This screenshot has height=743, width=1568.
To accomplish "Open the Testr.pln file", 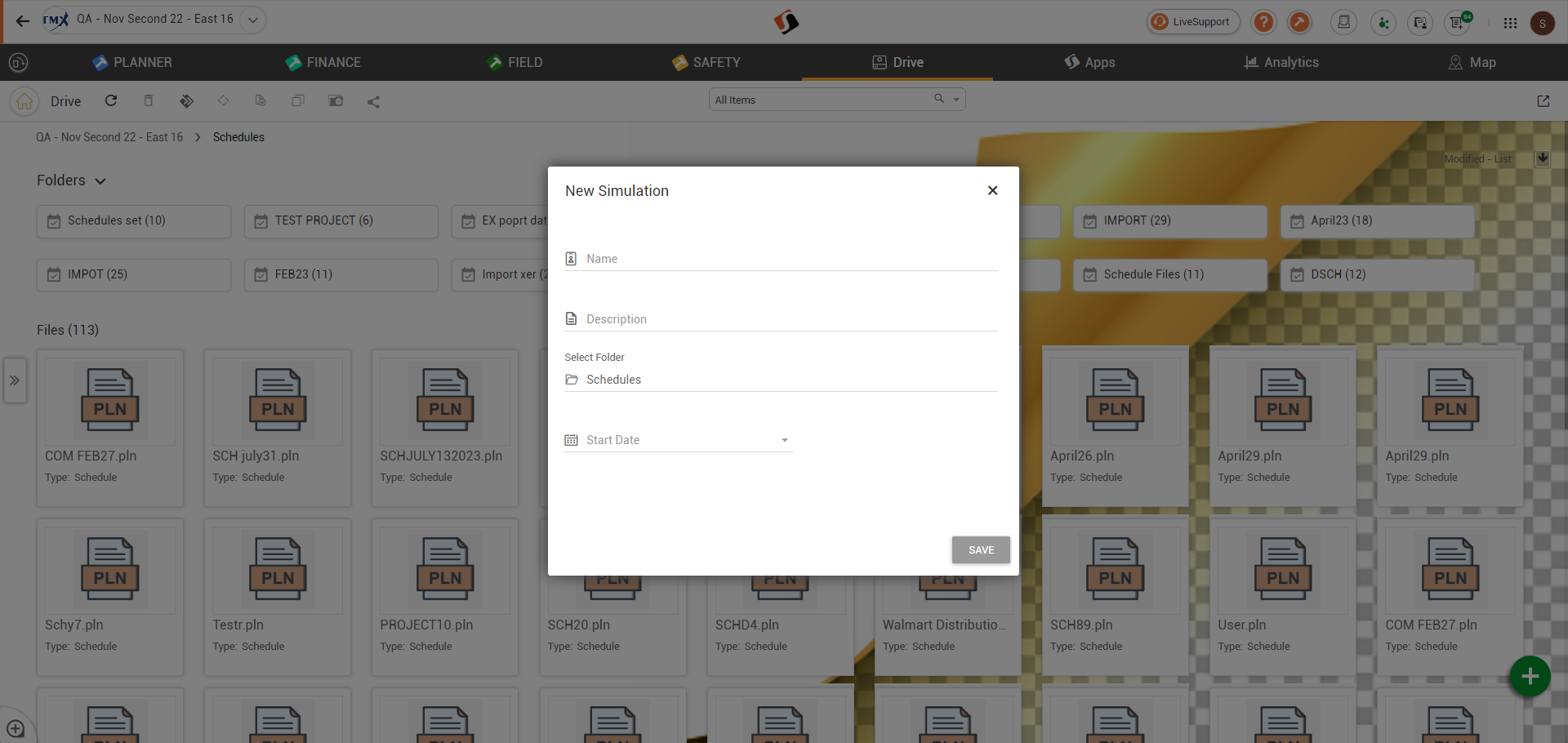I will coord(278,598).
